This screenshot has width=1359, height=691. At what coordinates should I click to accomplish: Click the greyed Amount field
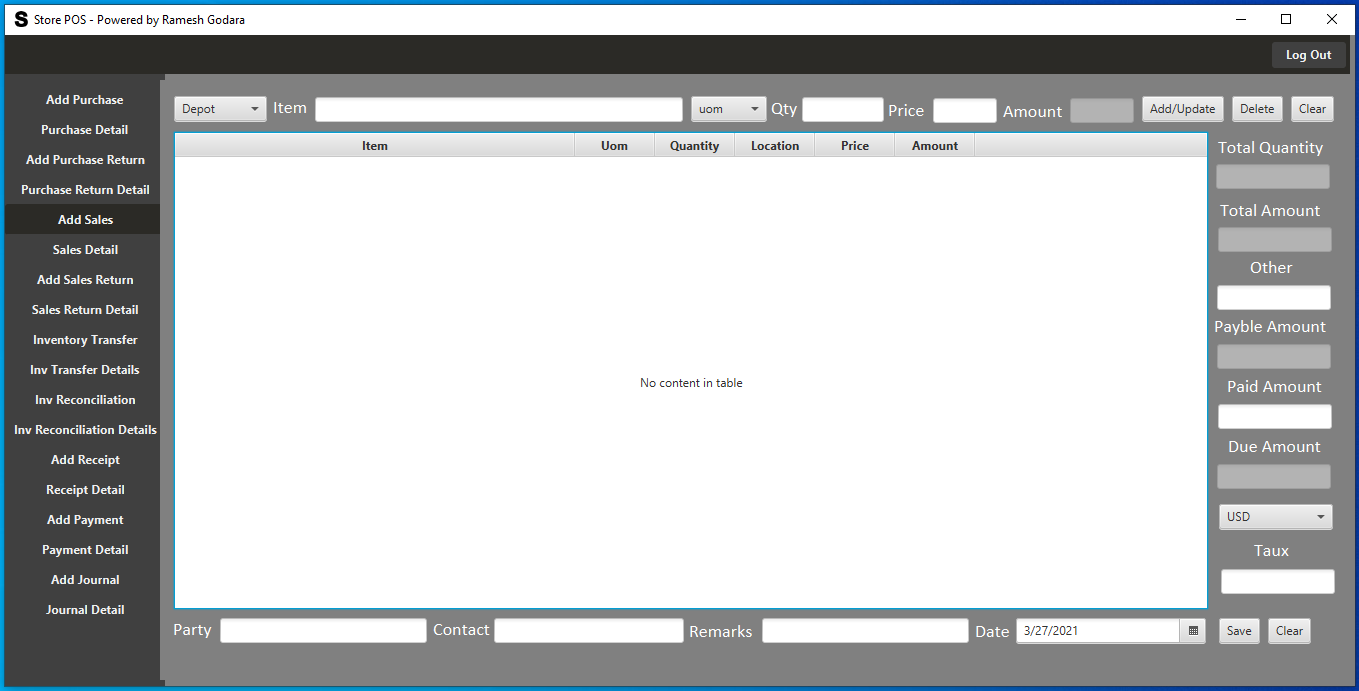click(x=1102, y=110)
